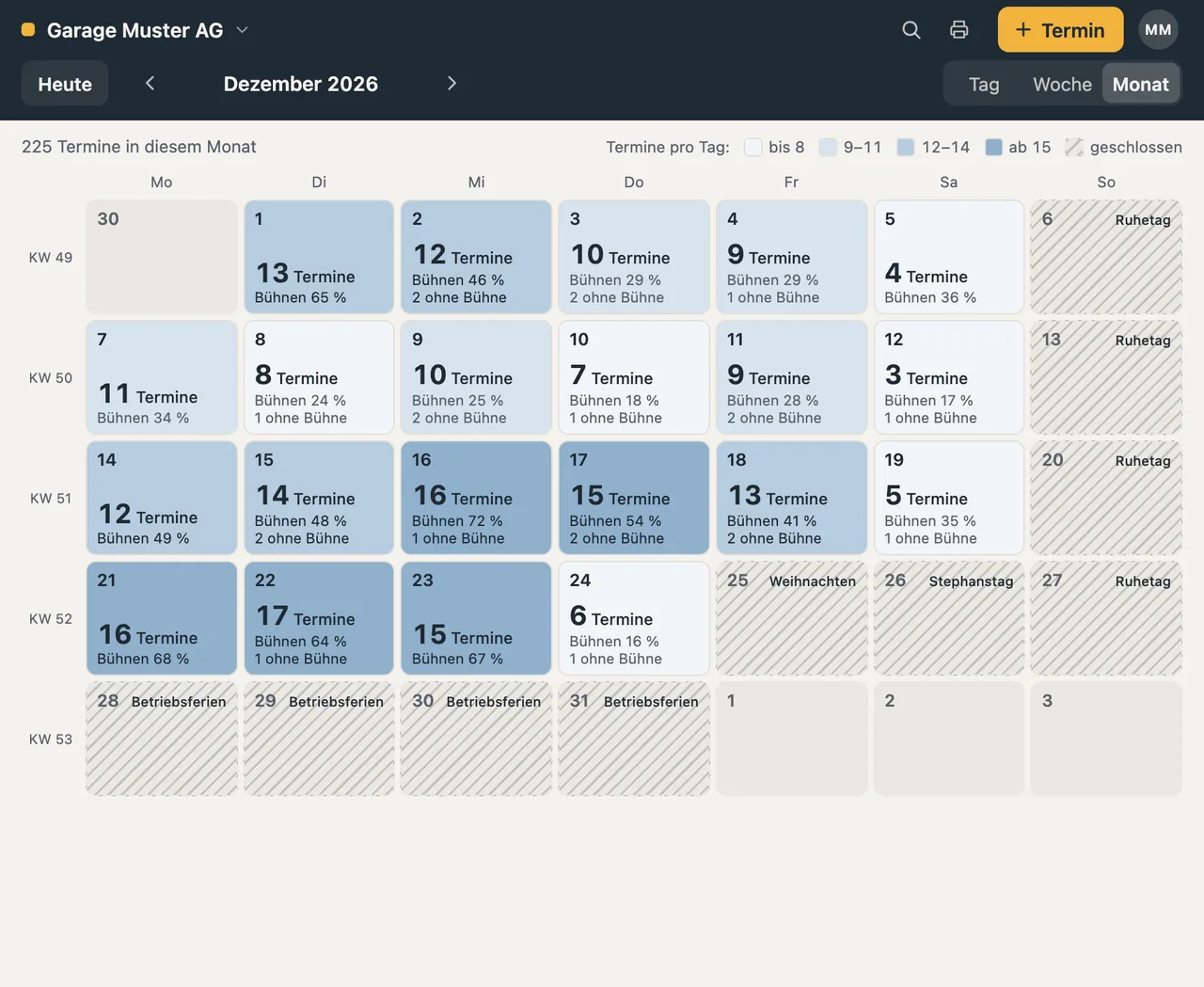Open December 16 with 16 Termine

pos(476,498)
